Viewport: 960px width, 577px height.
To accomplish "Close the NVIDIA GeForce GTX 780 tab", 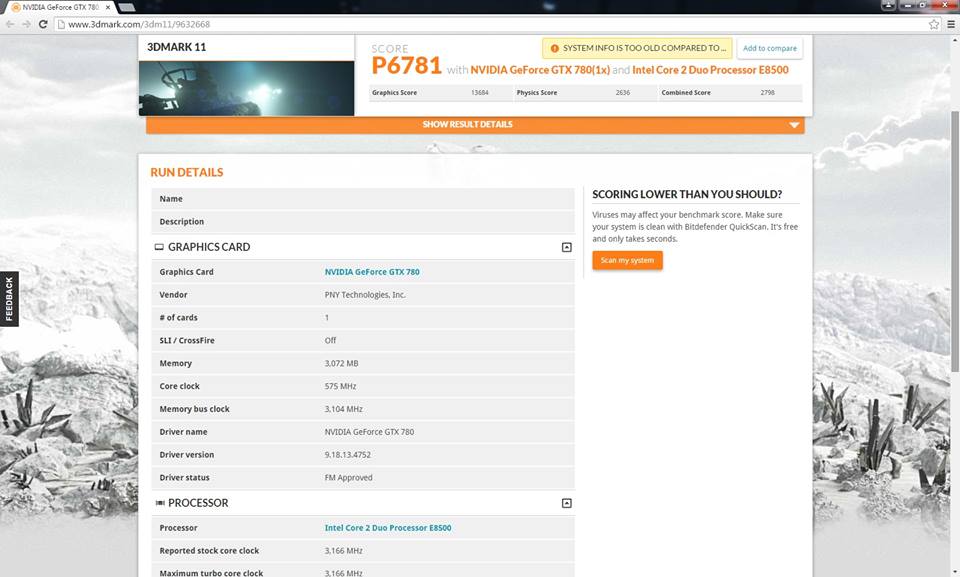I will click(108, 7).
